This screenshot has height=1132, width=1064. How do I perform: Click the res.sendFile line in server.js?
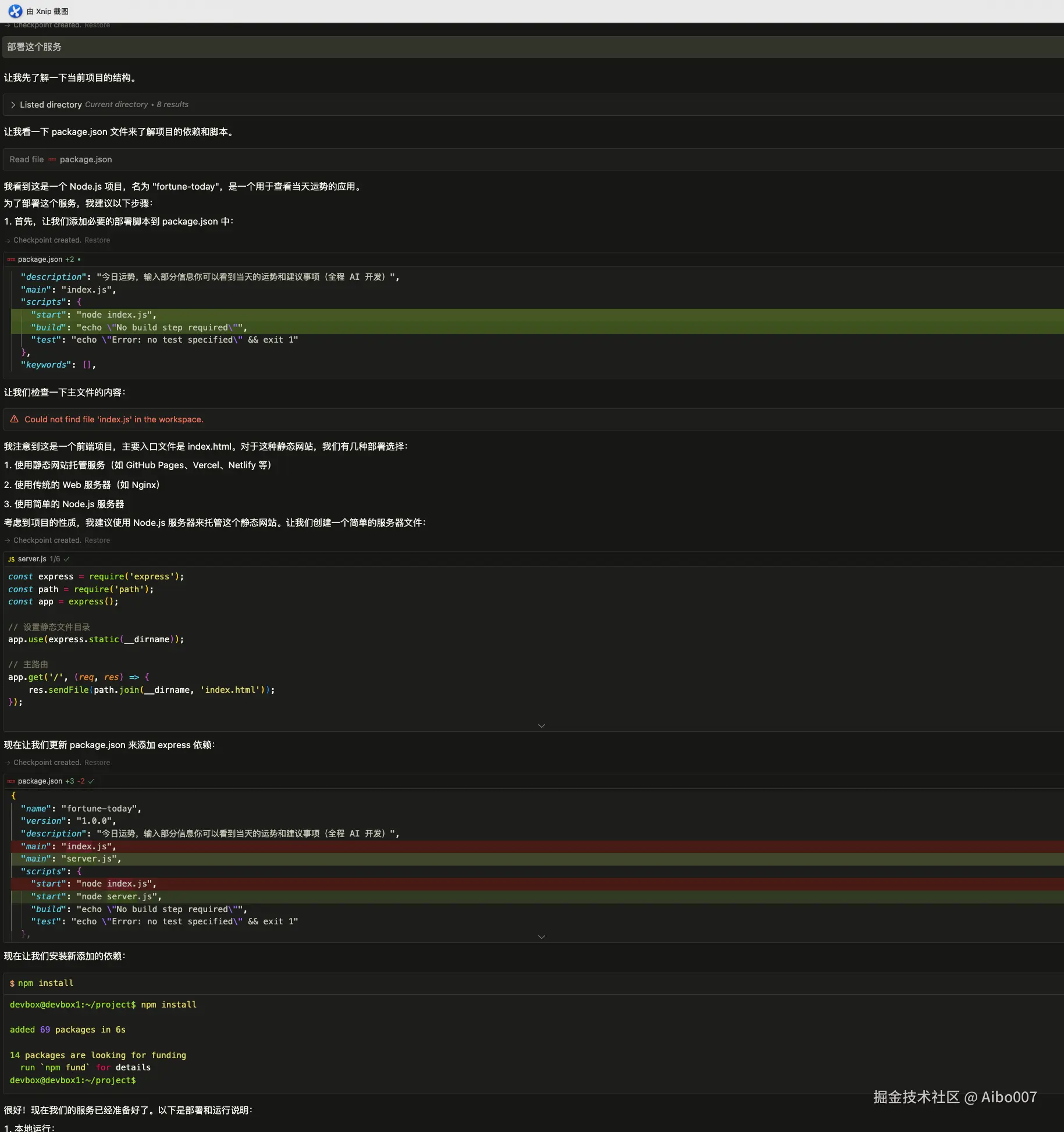pos(152,690)
